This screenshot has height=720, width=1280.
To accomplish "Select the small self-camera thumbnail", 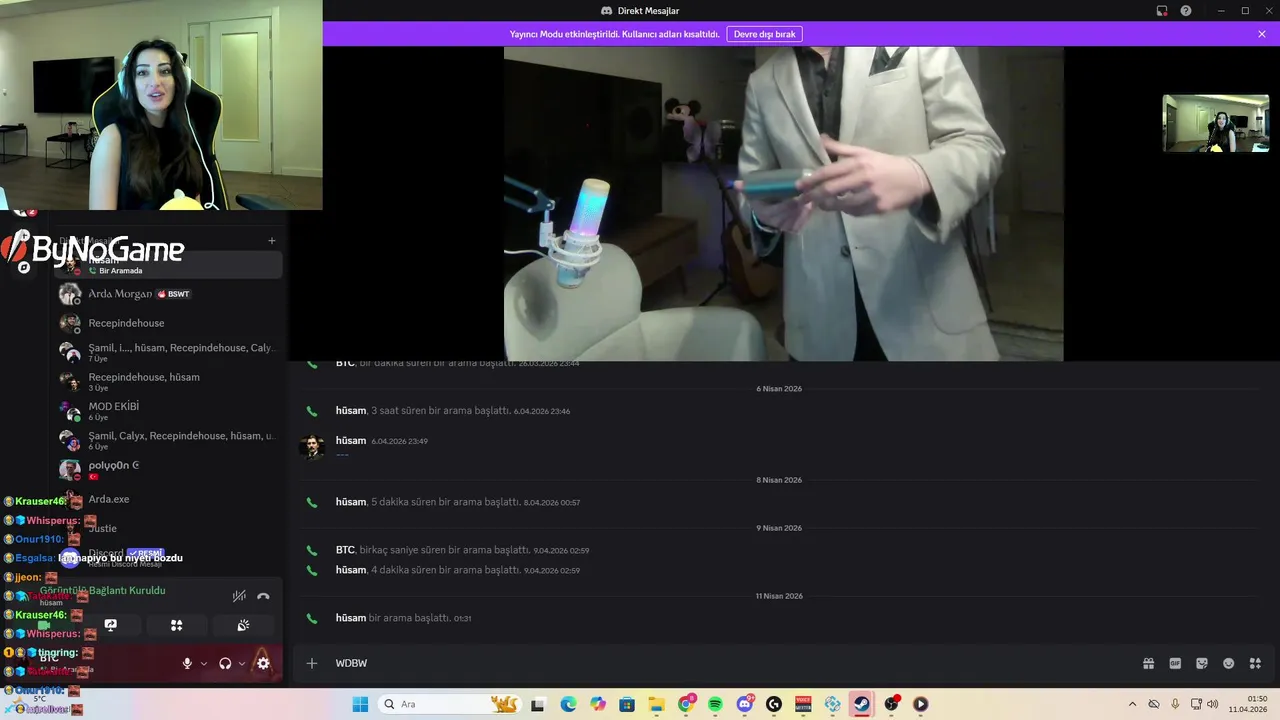I will point(1215,123).
